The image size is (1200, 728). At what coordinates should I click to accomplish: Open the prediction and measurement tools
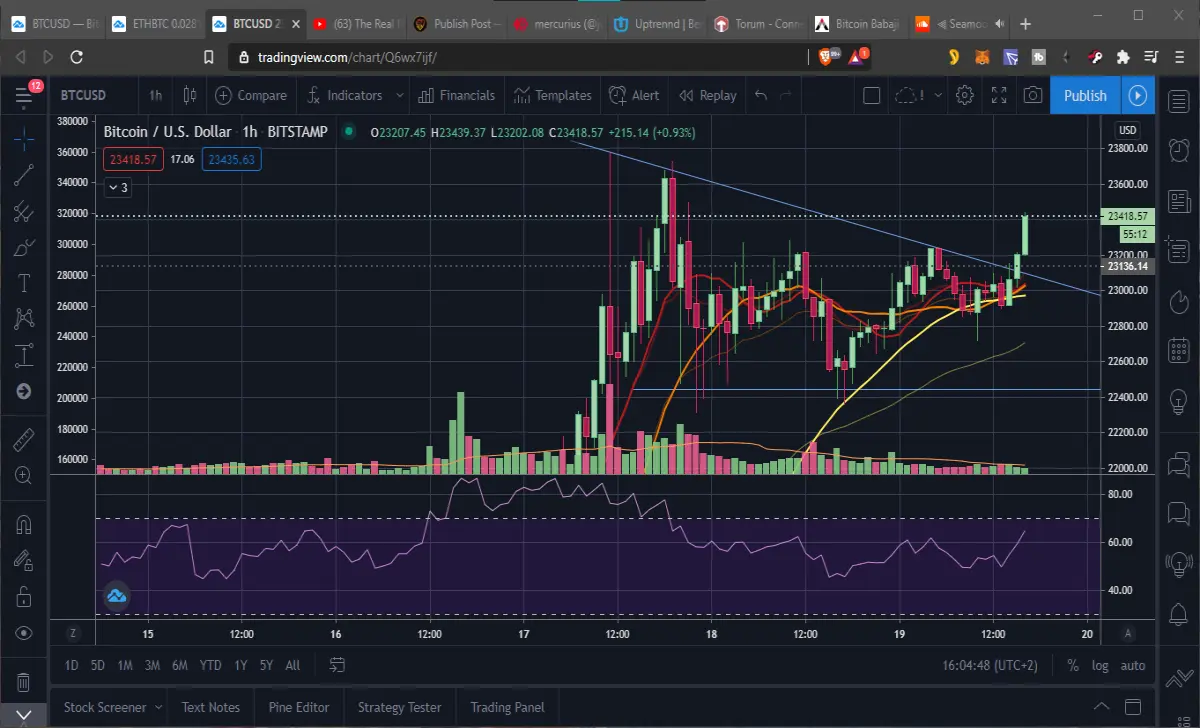click(x=24, y=355)
